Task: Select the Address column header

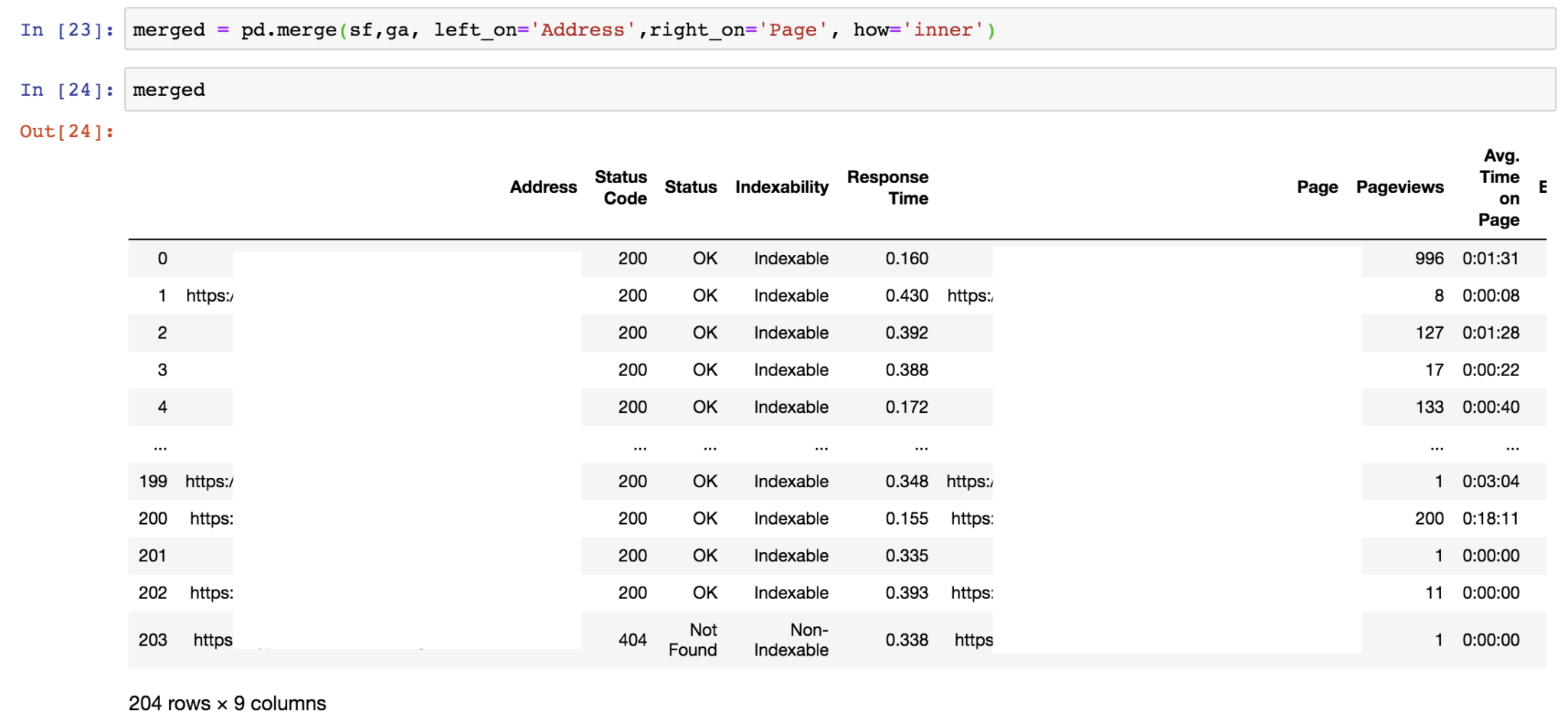Action: click(x=544, y=187)
